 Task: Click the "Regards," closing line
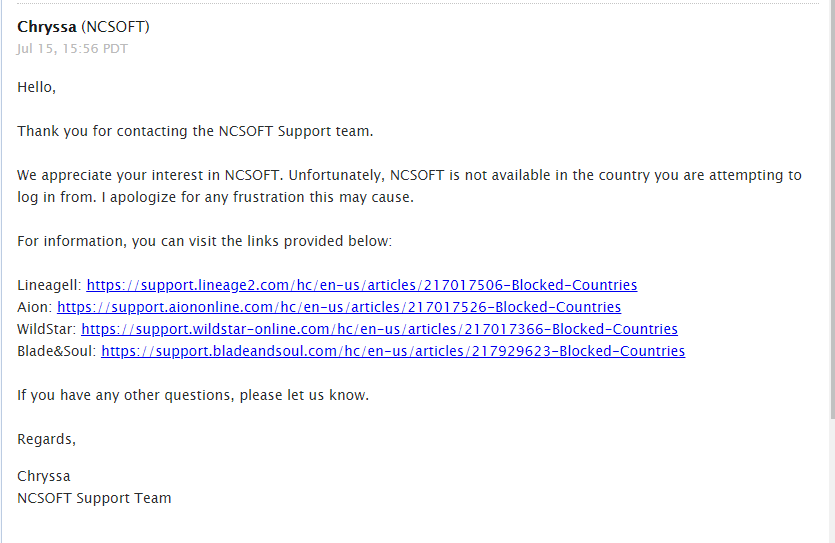pos(46,439)
